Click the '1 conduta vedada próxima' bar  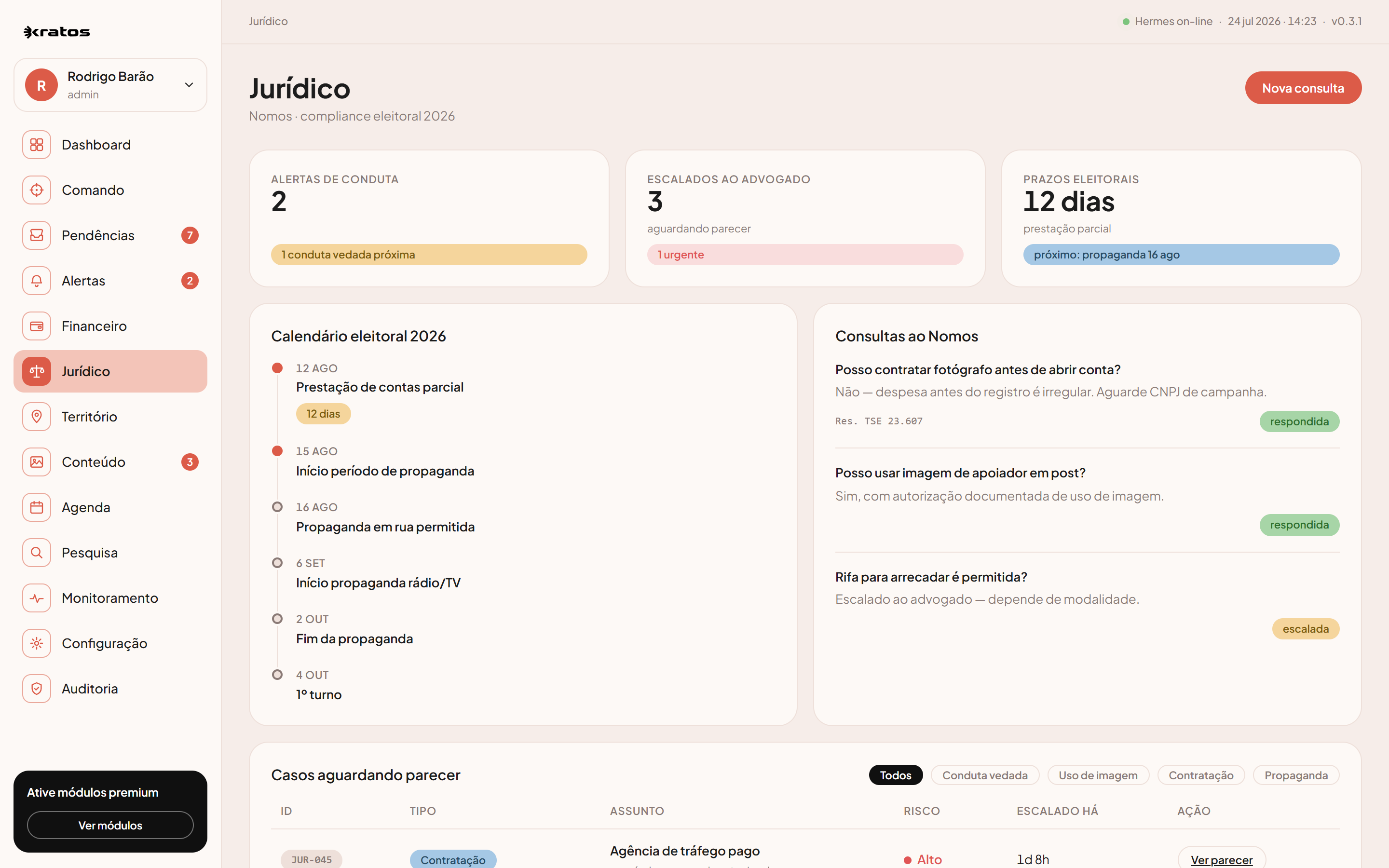[429, 254]
